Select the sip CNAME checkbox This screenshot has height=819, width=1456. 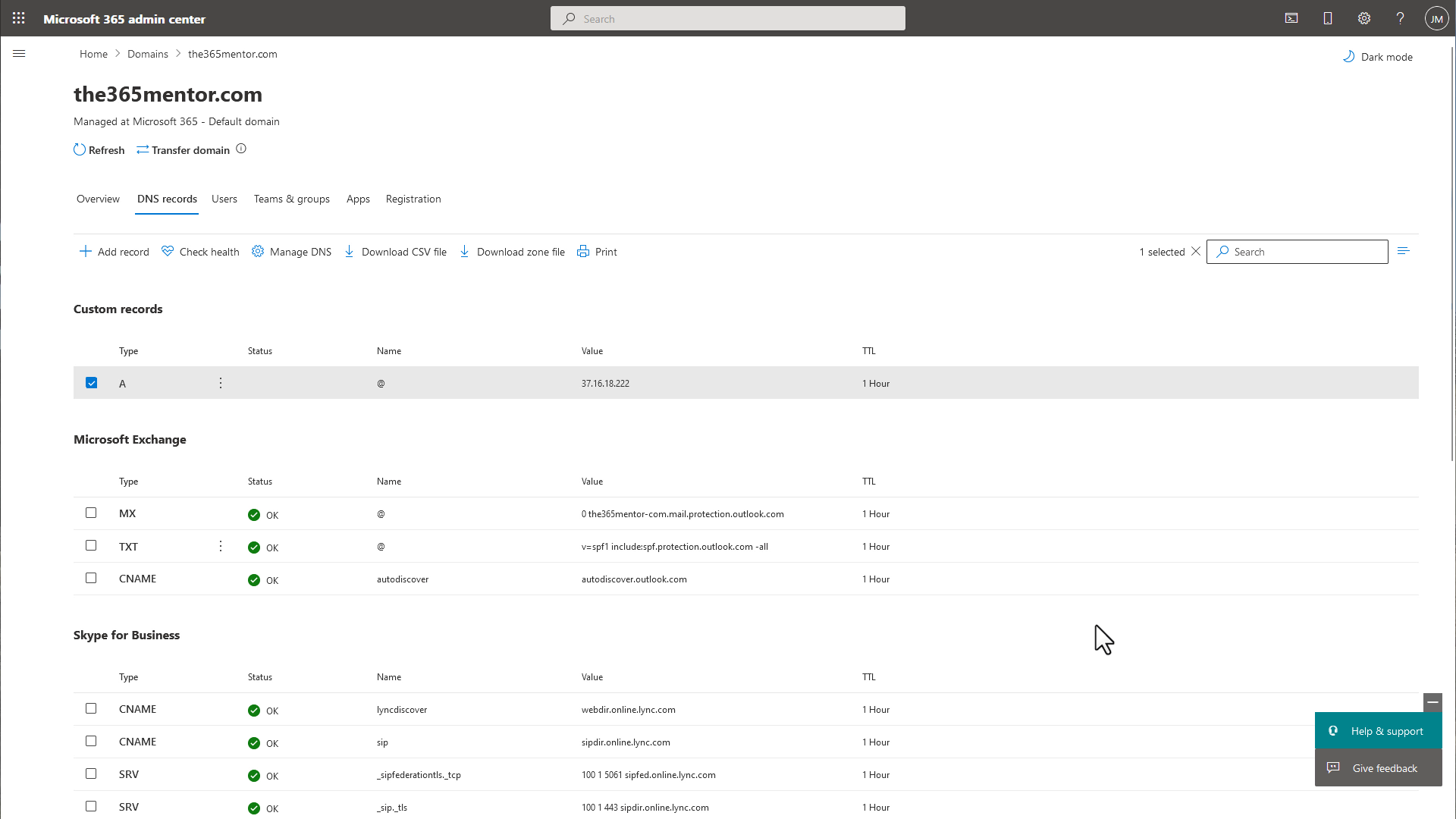pos(91,741)
